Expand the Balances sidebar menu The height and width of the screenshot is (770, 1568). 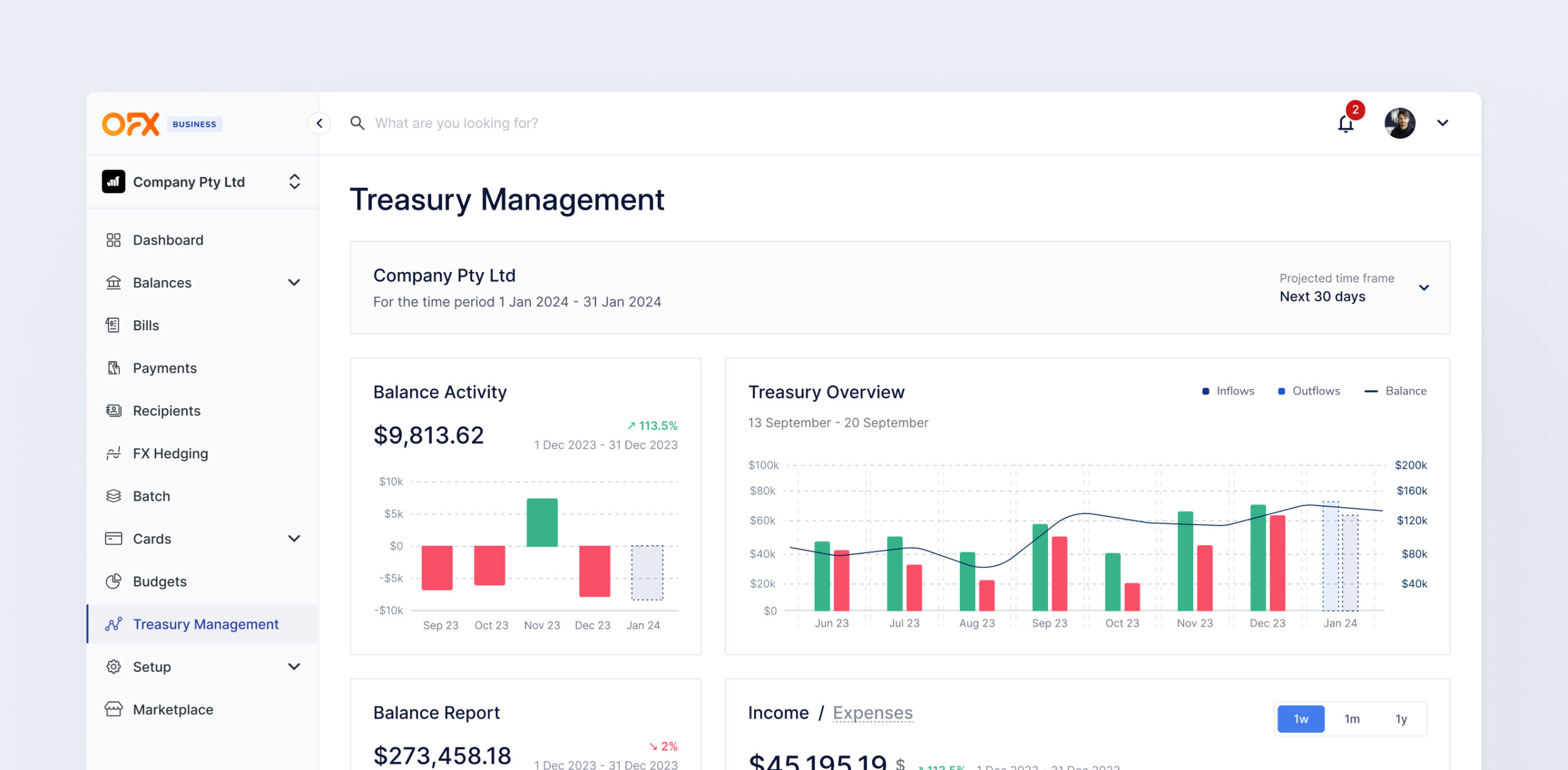coord(294,282)
